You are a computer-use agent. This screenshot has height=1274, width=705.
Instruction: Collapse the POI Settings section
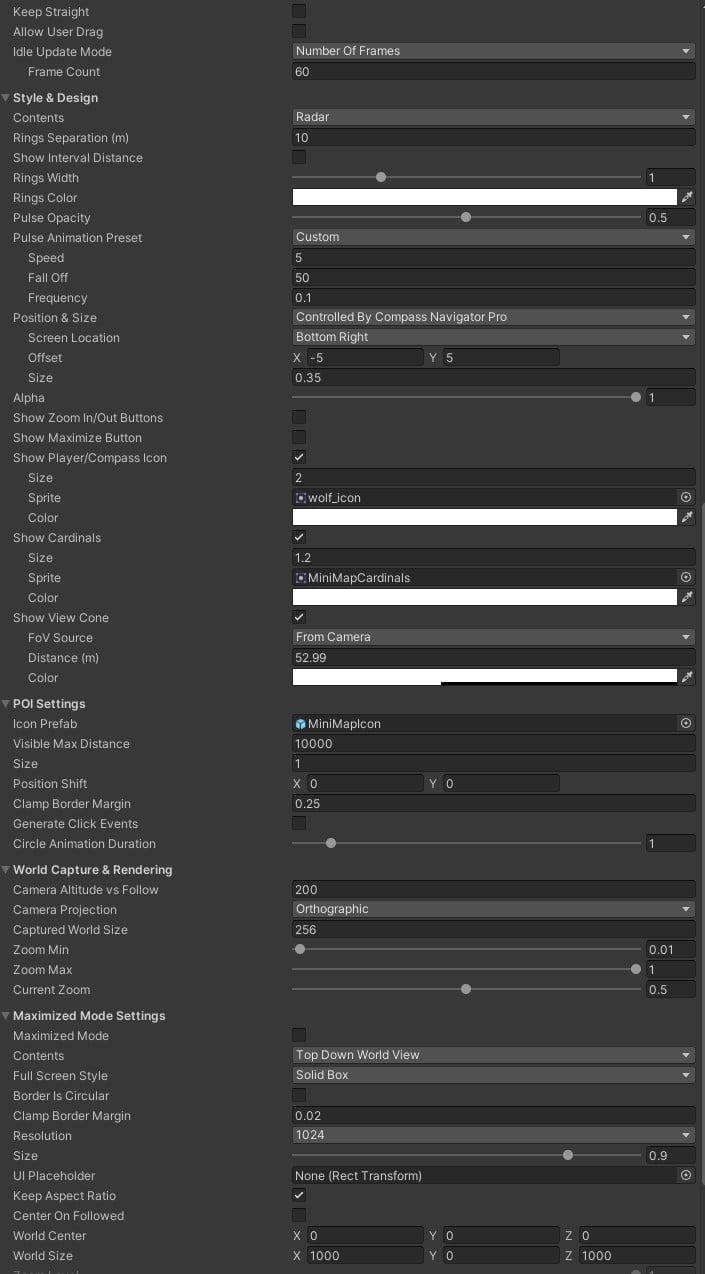coord(7,704)
